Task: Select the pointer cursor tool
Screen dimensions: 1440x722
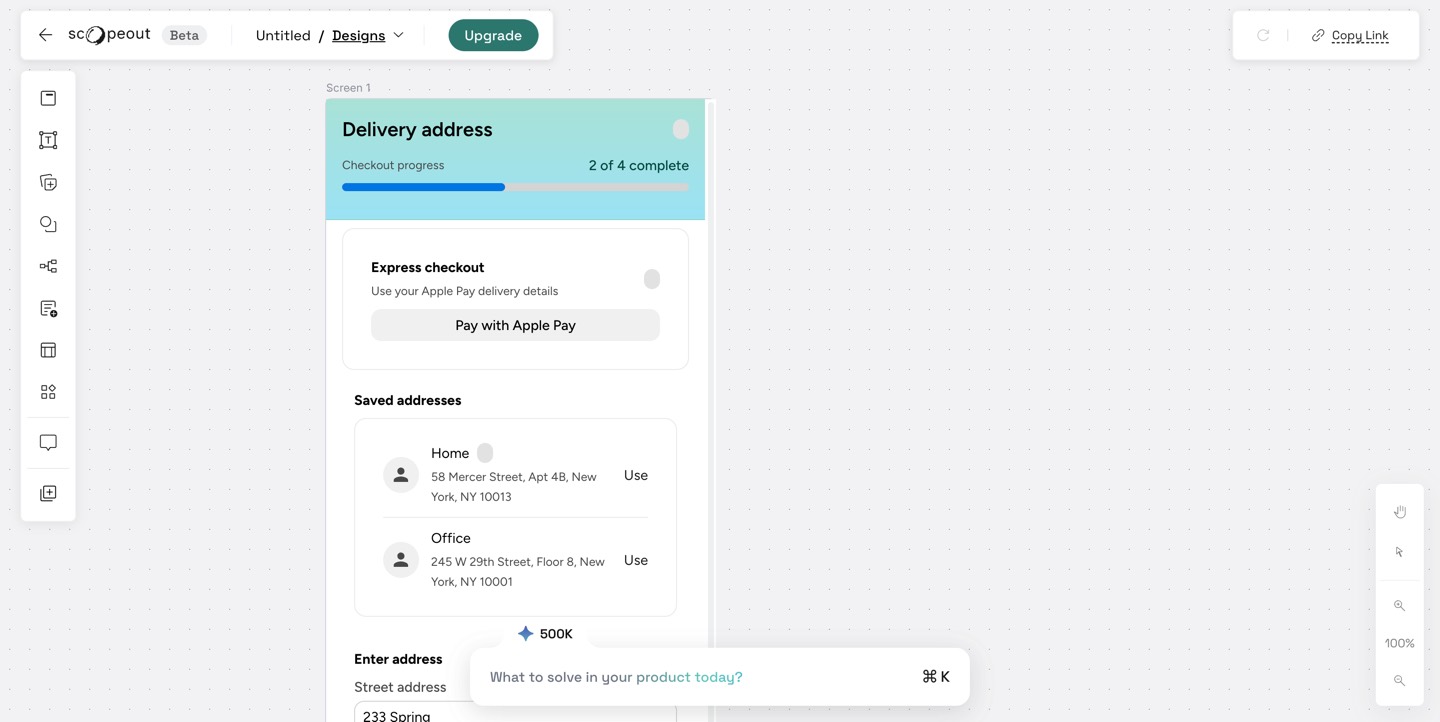Action: (x=1400, y=552)
